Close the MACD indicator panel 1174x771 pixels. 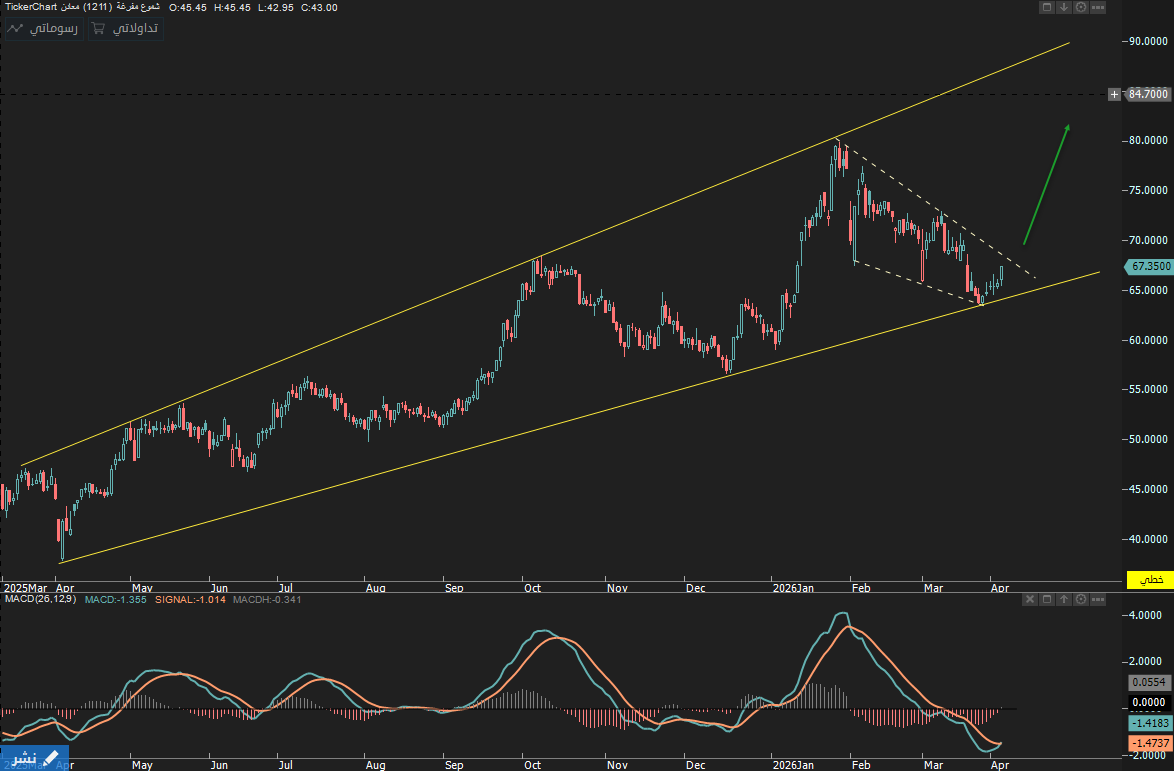(x=1029, y=600)
